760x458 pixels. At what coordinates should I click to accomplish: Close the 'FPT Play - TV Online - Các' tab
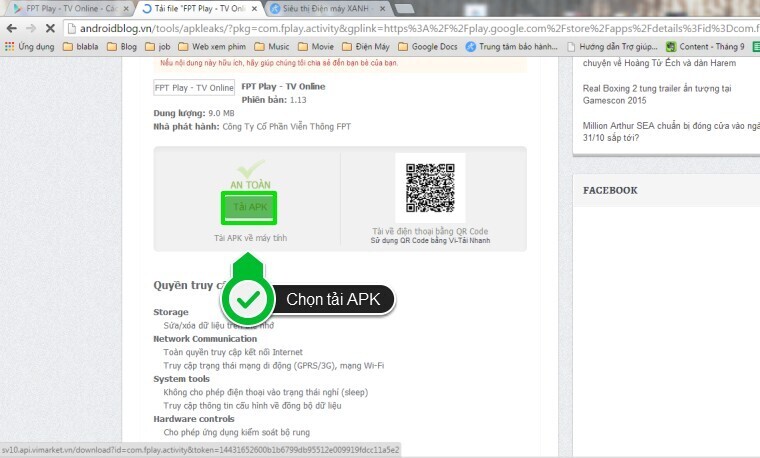(126, 9)
